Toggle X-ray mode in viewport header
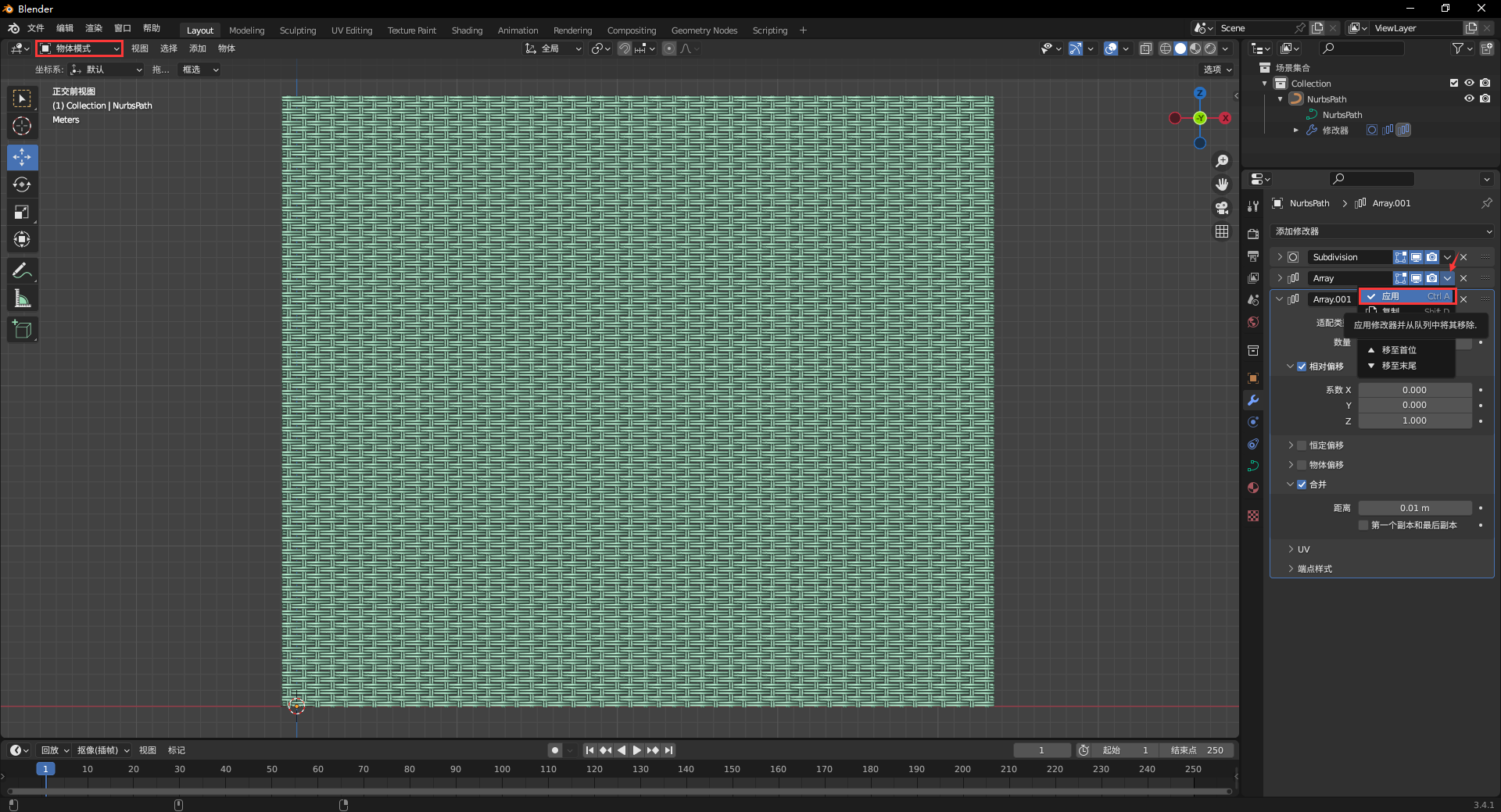This screenshot has height=812, width=1501. [x=1145, y=48]
